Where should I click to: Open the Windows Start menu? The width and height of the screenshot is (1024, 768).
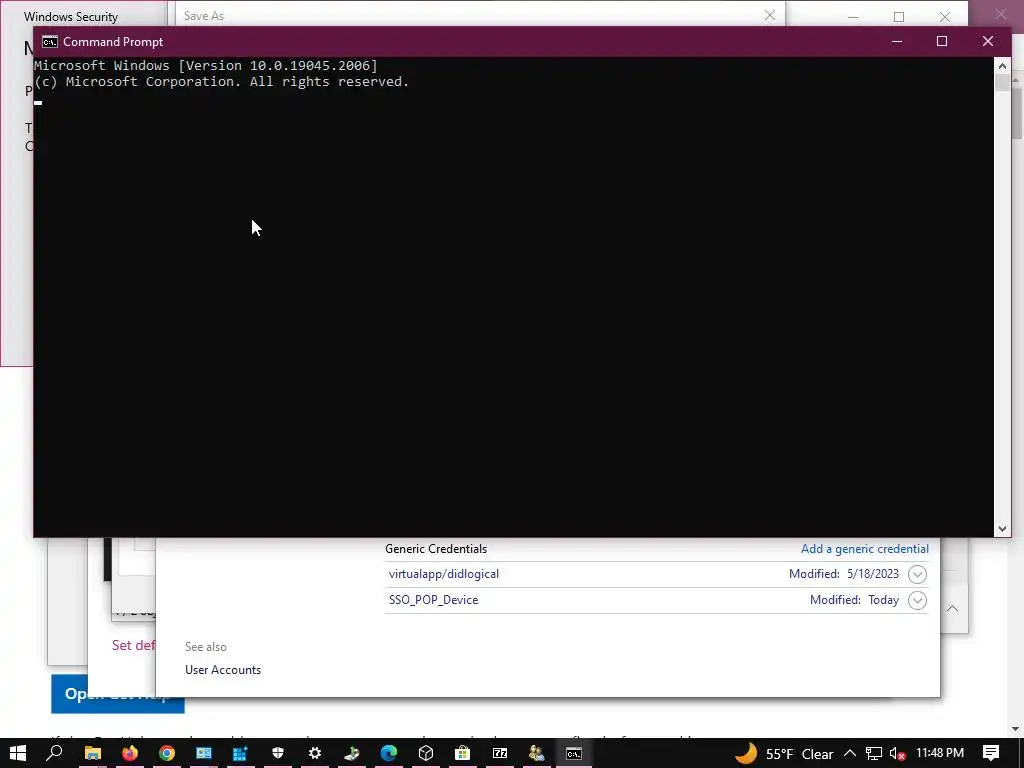point(18,753)
